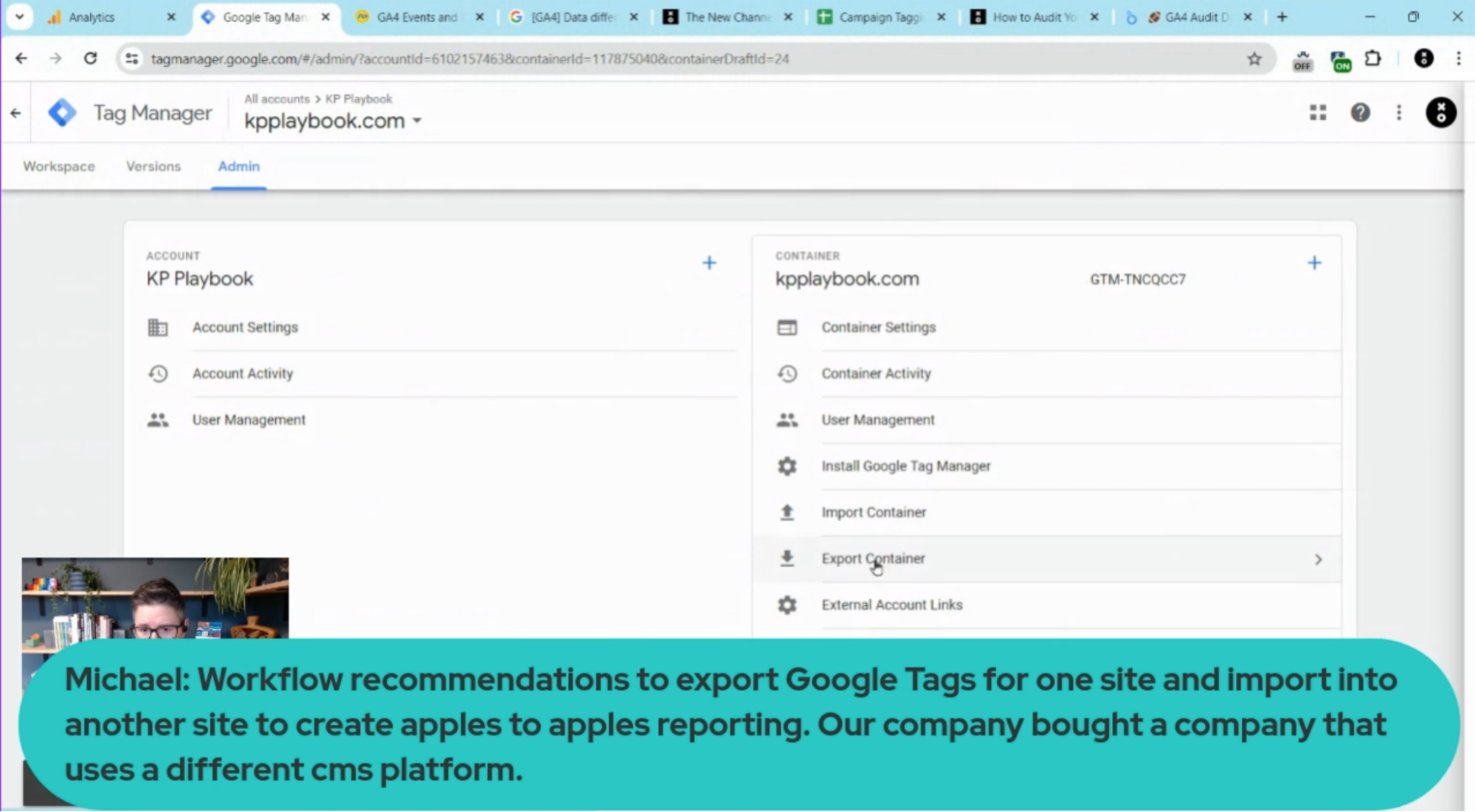Switch to How to Audit browser tab
Image resolution: width=1475 pixels, height=812 pixels.
1033,17
